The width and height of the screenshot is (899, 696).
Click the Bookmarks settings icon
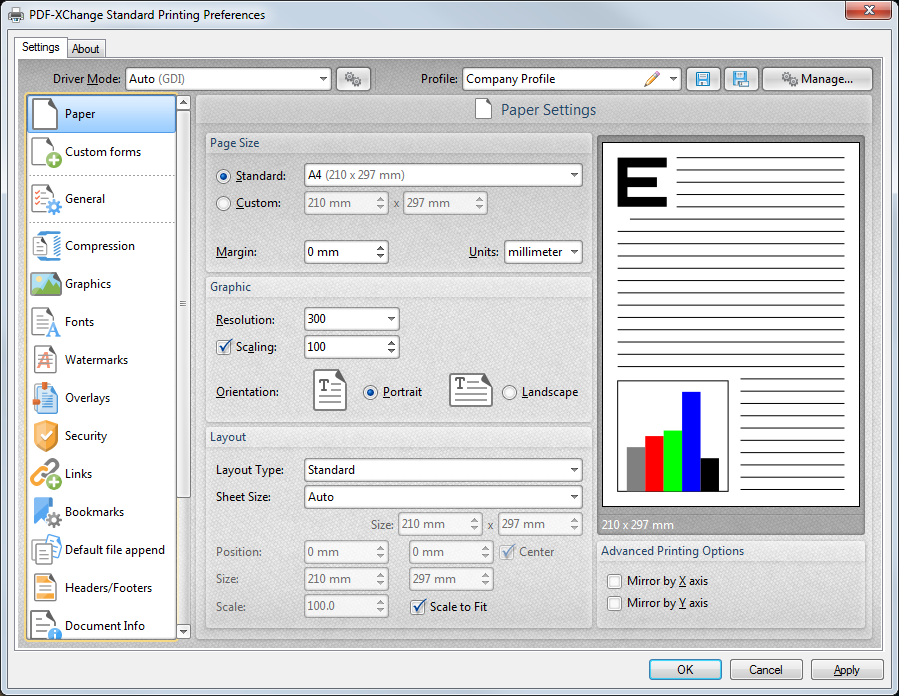click(x=44, y=512)
